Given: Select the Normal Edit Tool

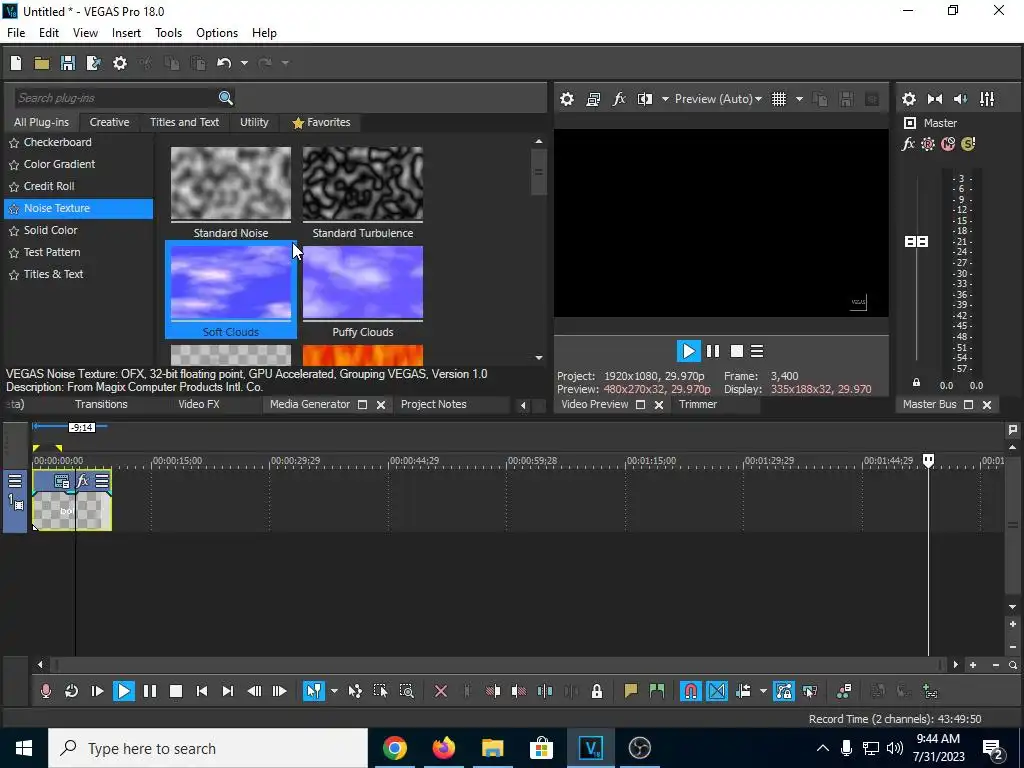Looking at the screenshot, I should 314,691.
